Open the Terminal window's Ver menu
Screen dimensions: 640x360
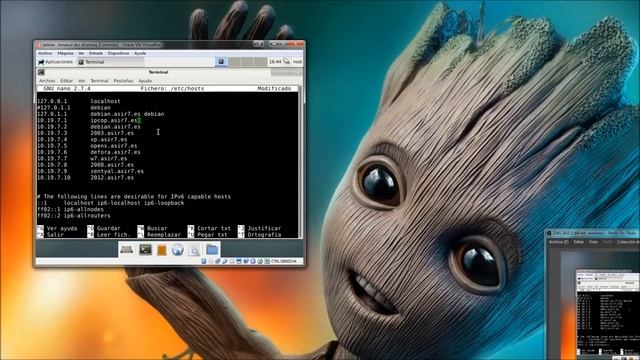pos(82,81)
